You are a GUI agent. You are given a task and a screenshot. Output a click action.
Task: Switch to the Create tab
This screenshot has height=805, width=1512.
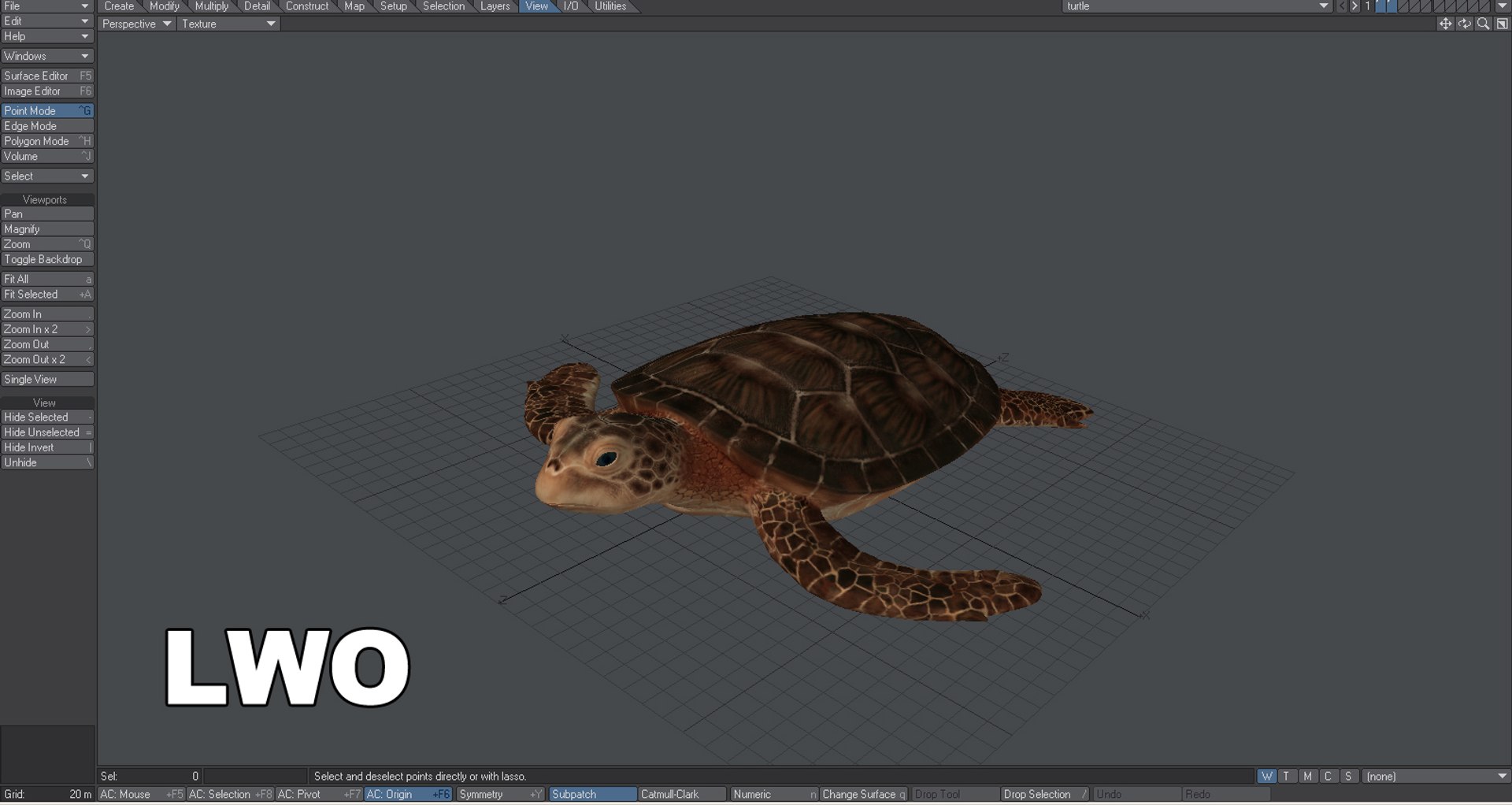(x=119, y=6)
